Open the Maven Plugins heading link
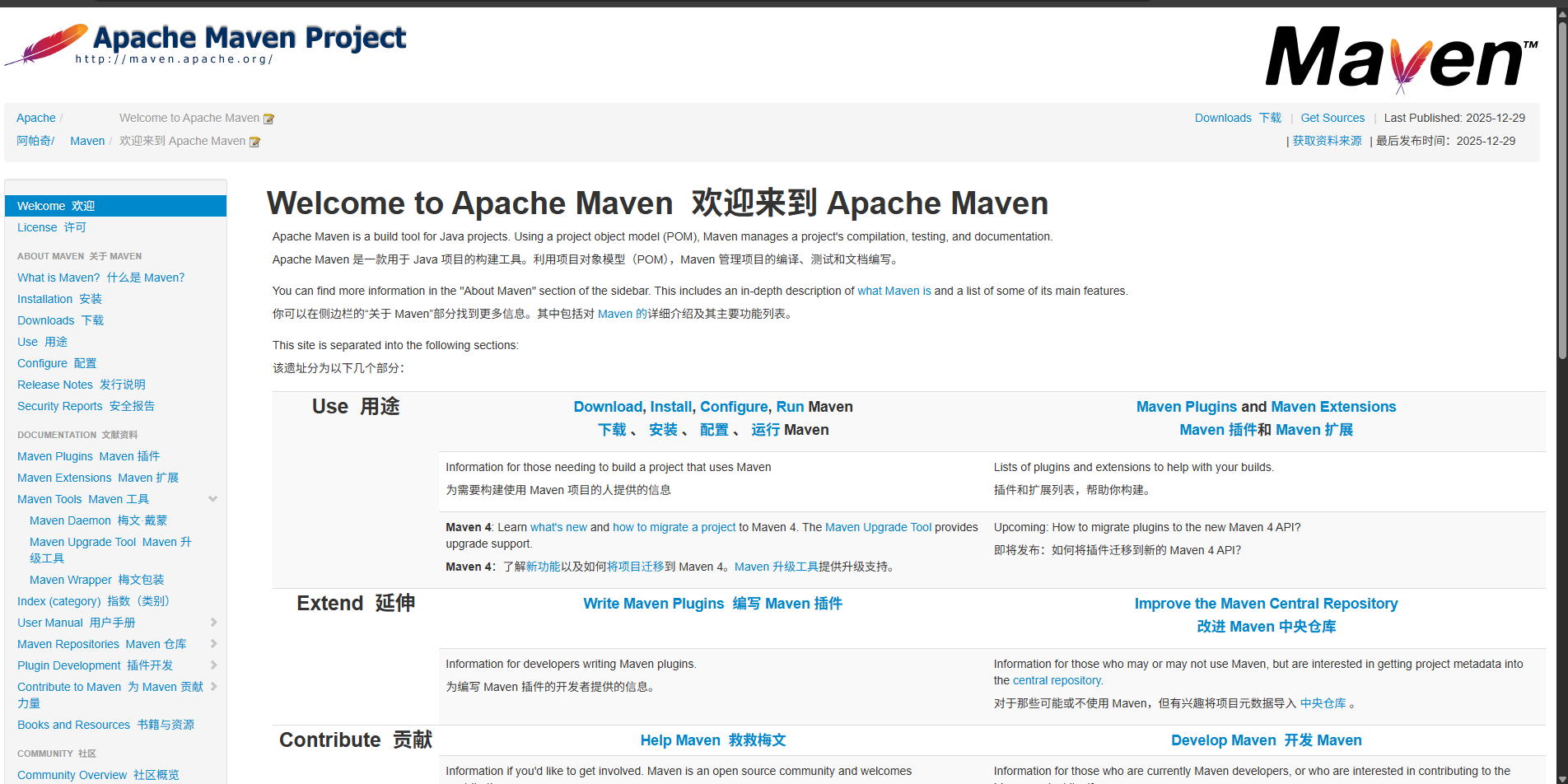Viewport: 1568px width, 784px height. click(x=1187, y=407)
